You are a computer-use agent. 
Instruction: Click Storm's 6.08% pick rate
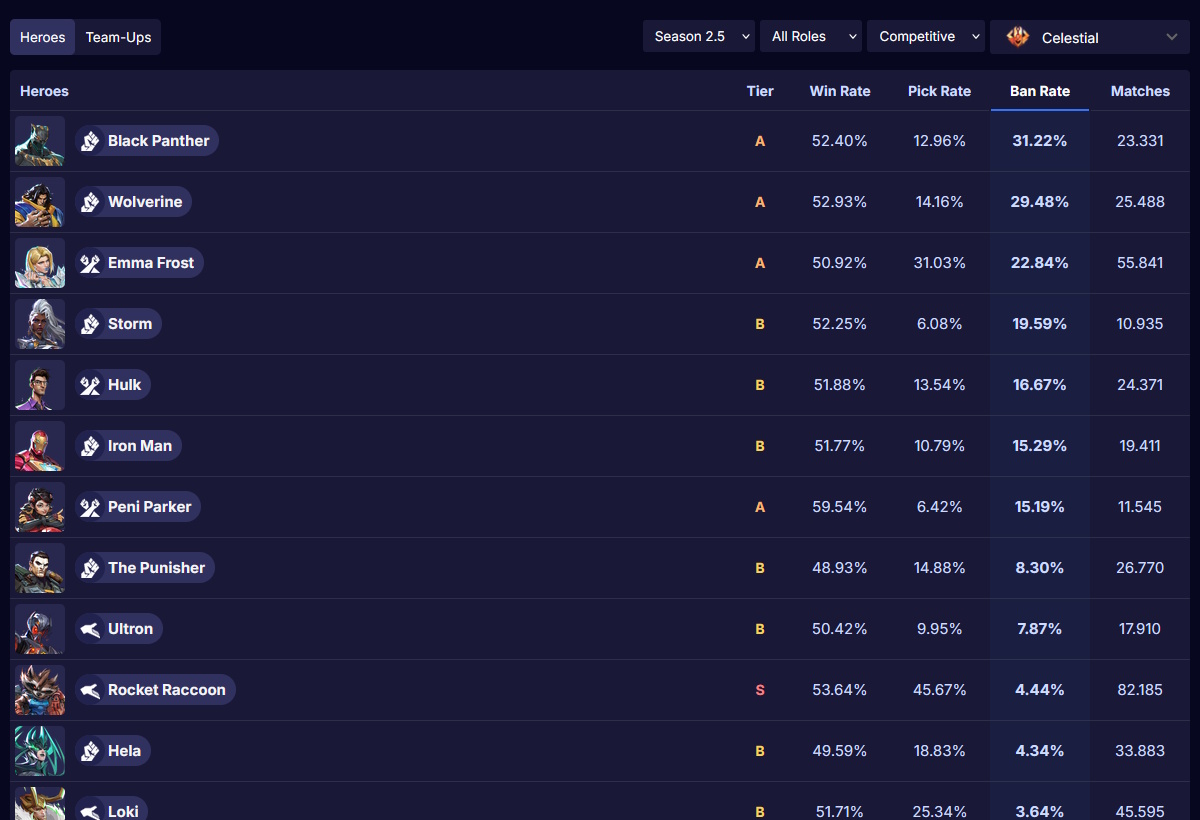[939, 324]
